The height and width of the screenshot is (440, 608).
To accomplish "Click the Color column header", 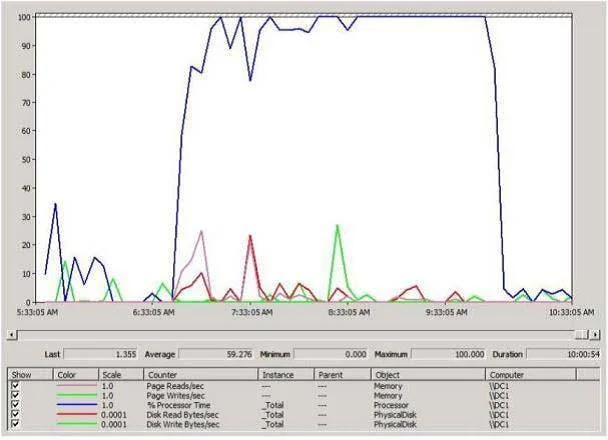I will [76, 374].
